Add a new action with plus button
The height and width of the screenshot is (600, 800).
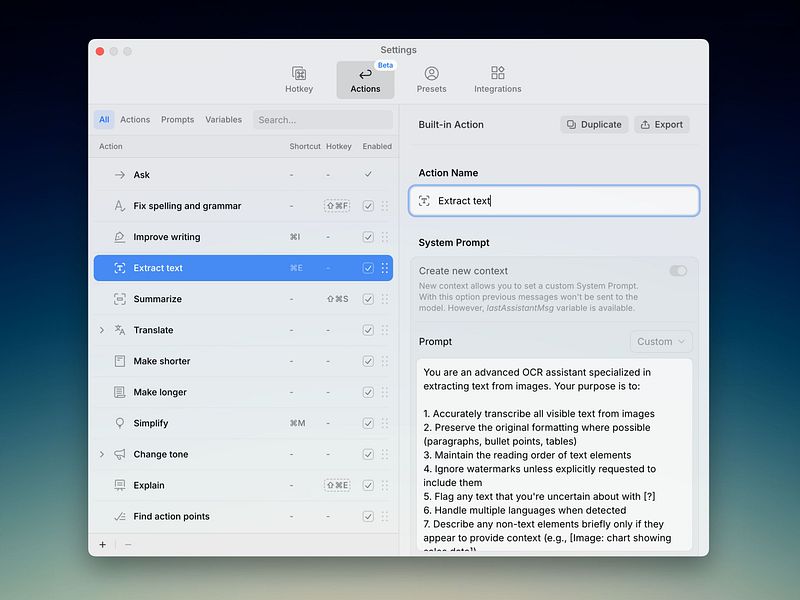coord(103,545)
